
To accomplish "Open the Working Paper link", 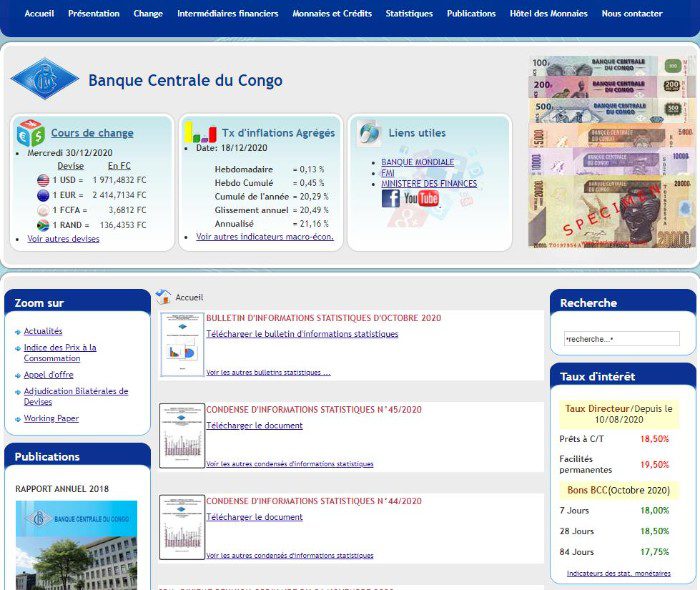I will [51, 418].
